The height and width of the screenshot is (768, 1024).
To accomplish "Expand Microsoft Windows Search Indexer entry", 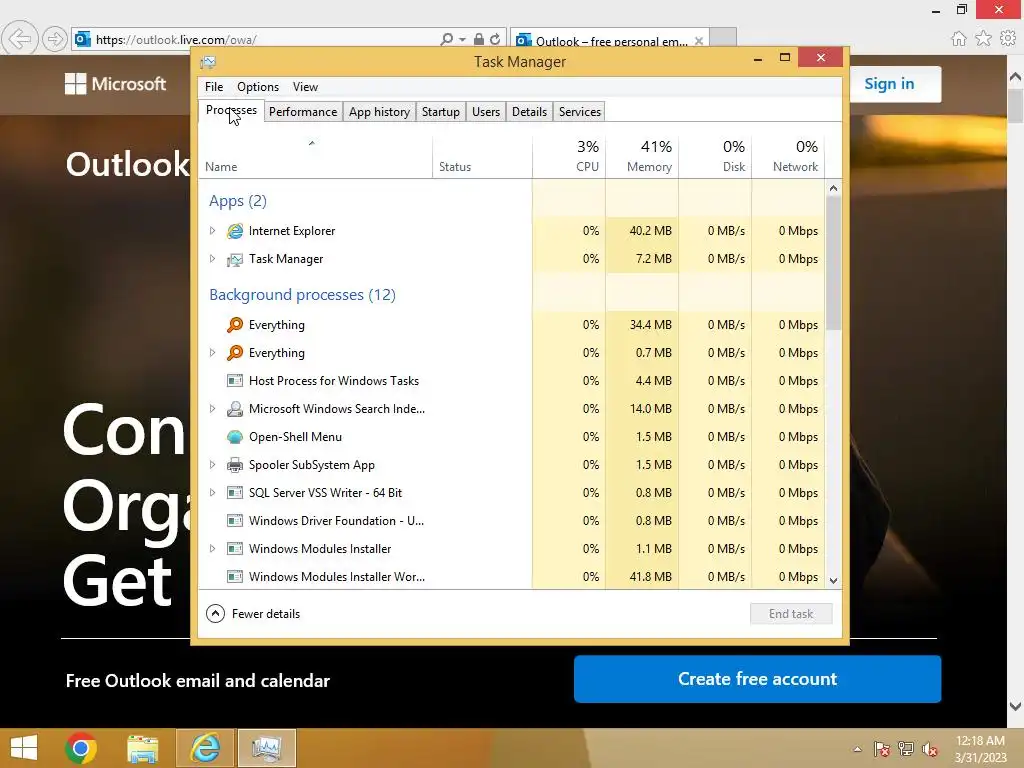I will tap(212, 409).
